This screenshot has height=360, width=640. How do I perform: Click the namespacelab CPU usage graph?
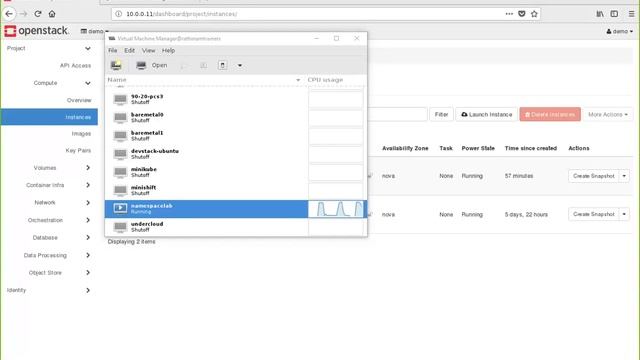[336, 209]
